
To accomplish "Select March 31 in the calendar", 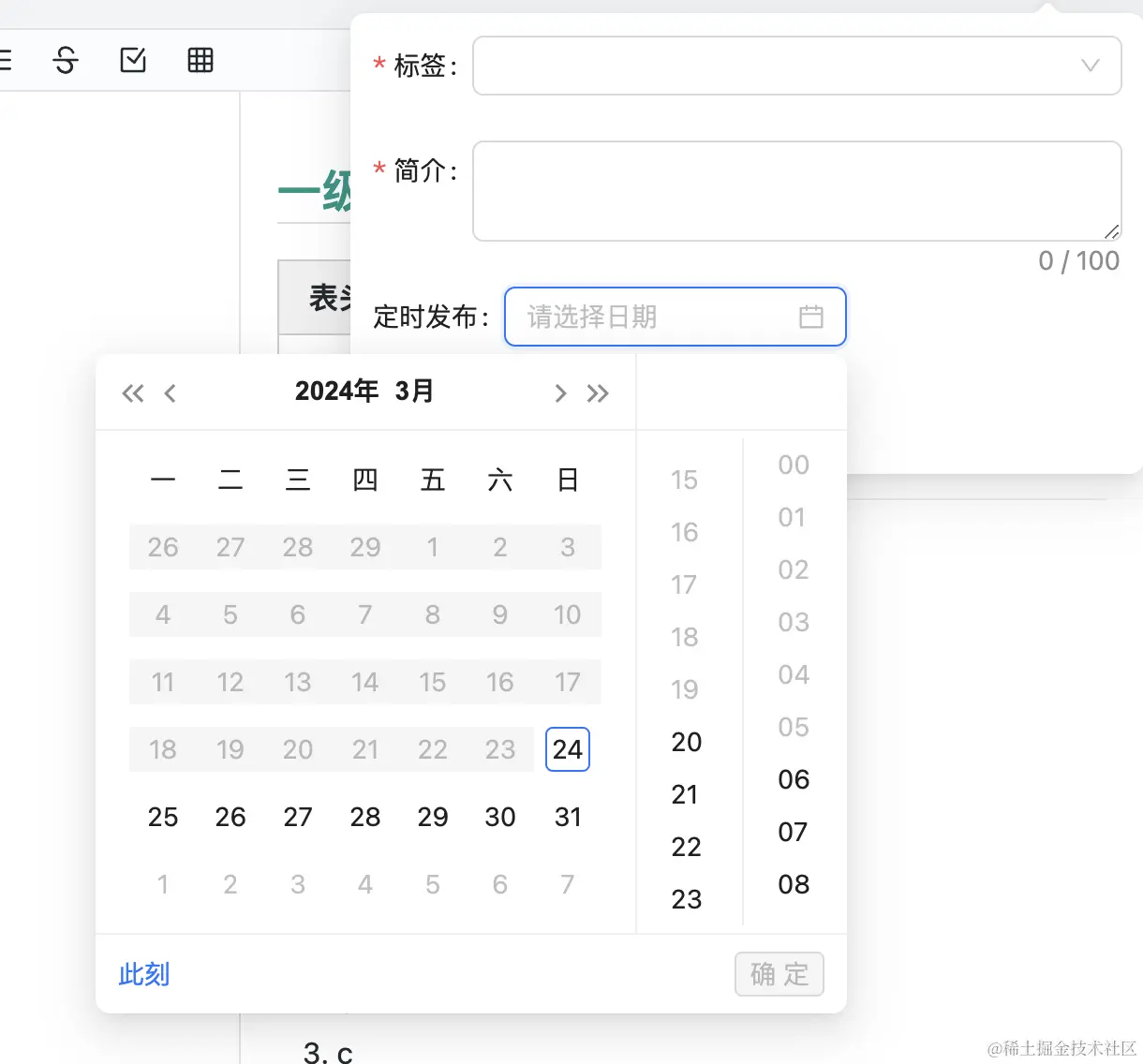I will 568,817.
